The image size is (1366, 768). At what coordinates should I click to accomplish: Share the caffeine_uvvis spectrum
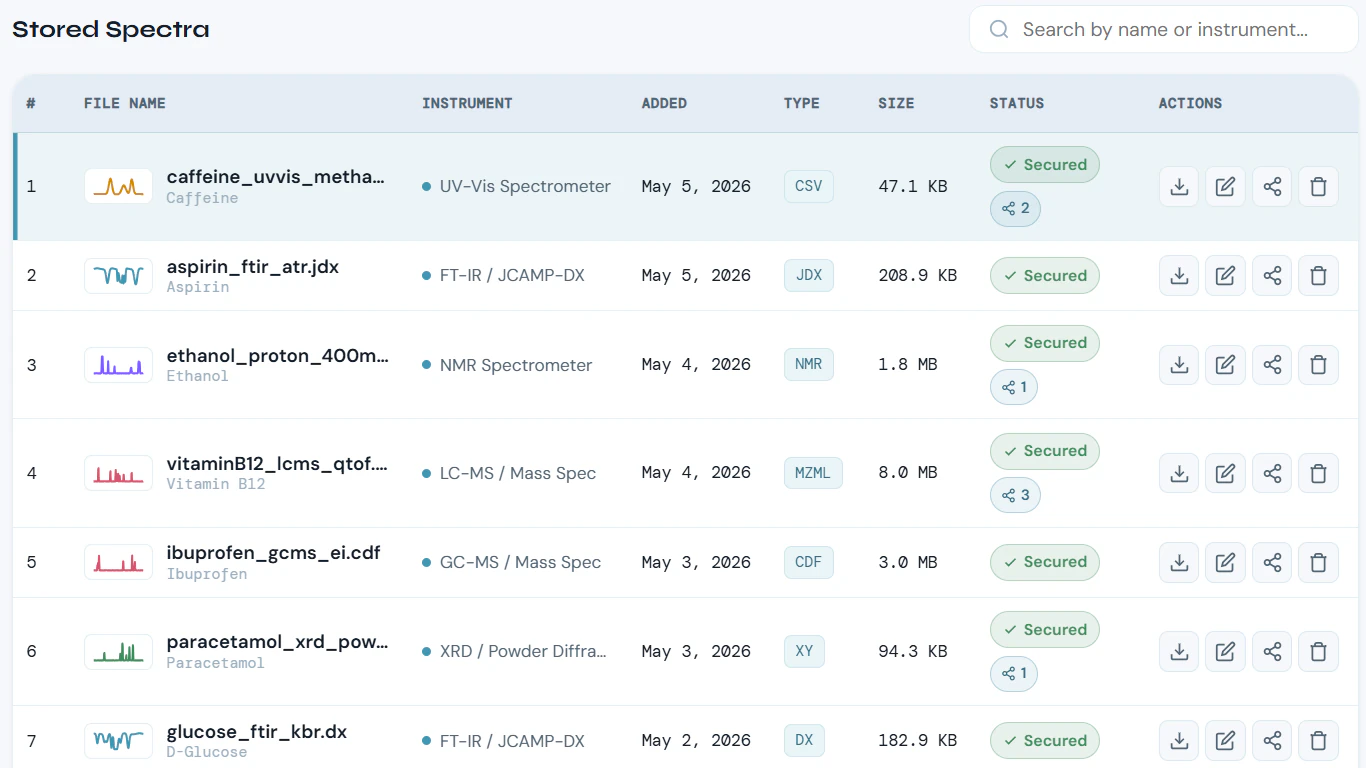1272,187
